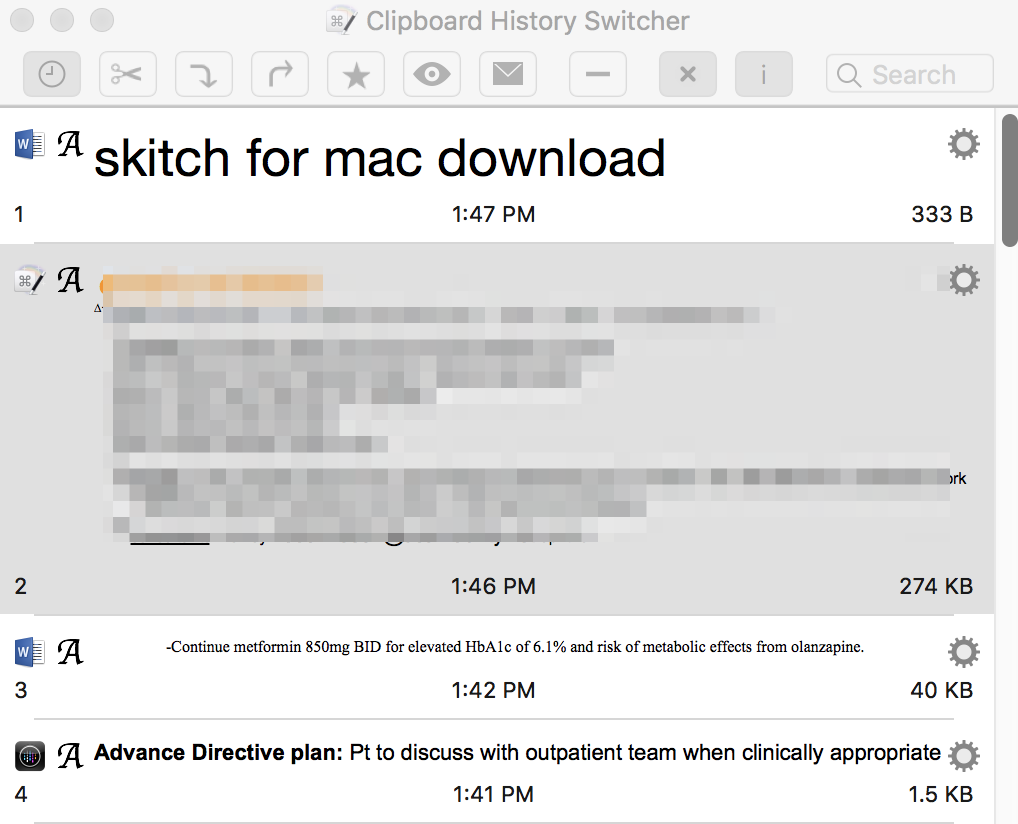Click the app icon on second entry

(x=29, y=280)
